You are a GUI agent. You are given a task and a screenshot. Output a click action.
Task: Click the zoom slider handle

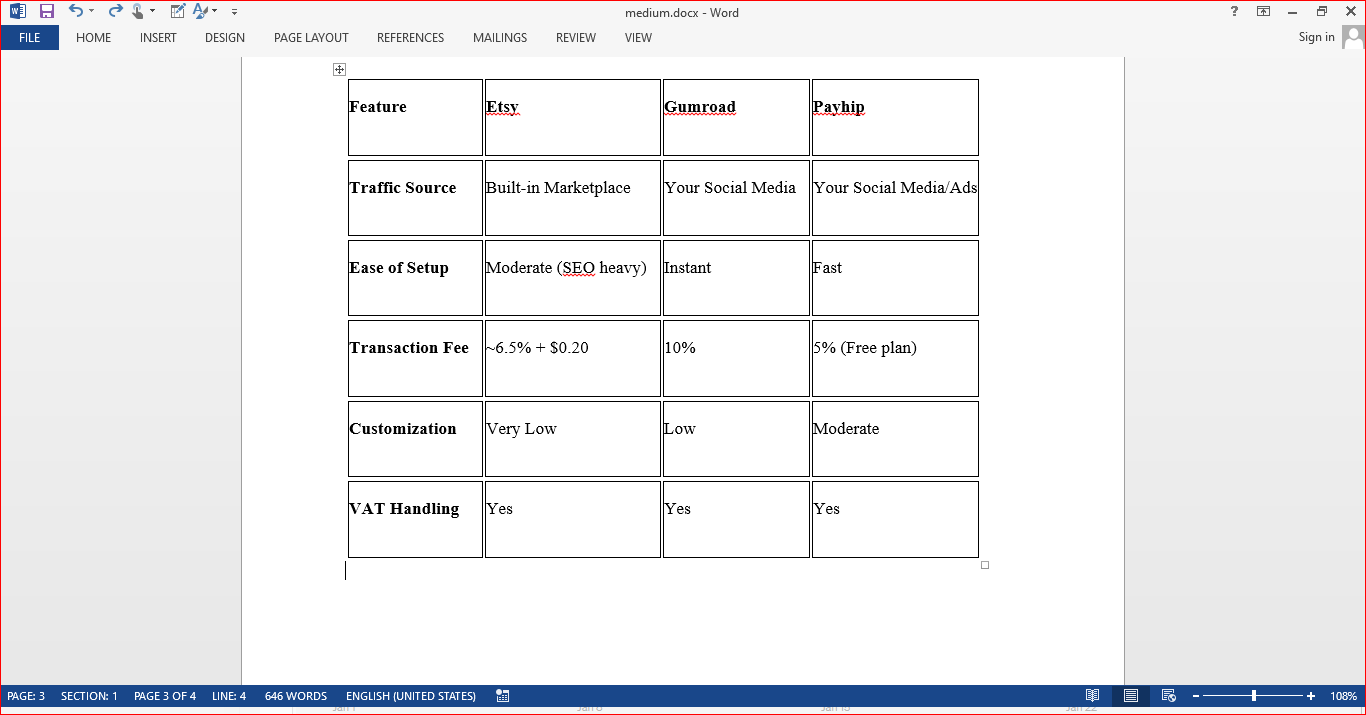click(1254, 696)
